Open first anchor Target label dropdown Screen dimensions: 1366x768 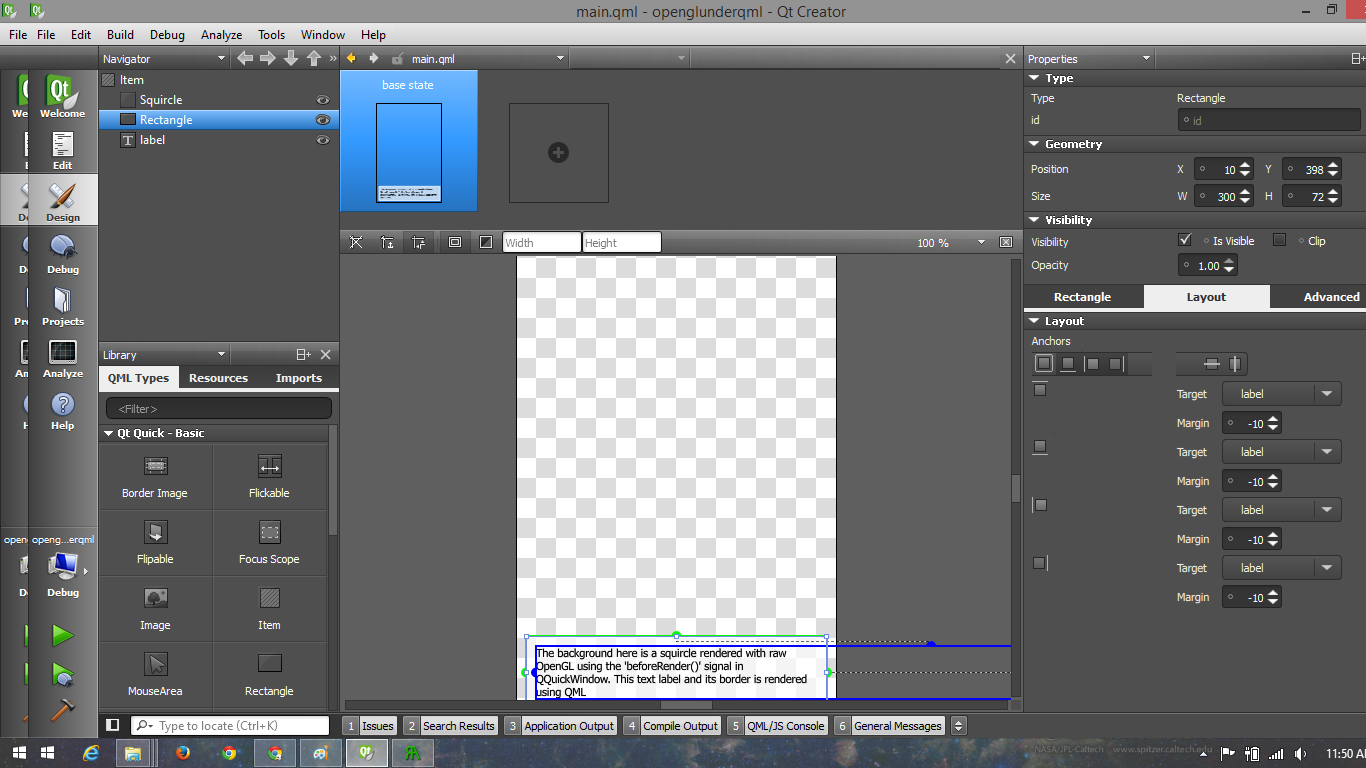[x=1282, y=394]
